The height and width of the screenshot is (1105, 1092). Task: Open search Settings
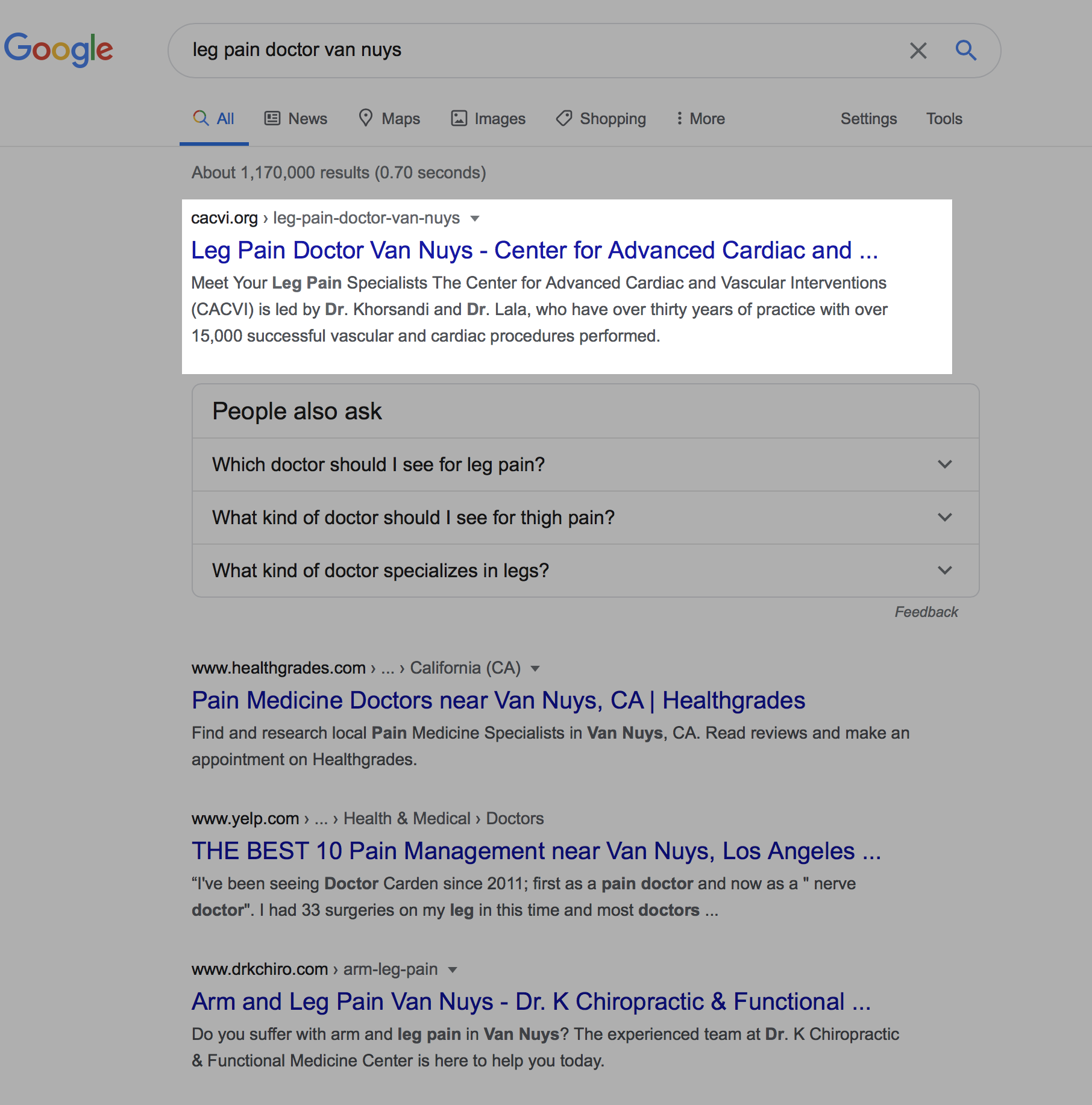(x=868, y=119)
